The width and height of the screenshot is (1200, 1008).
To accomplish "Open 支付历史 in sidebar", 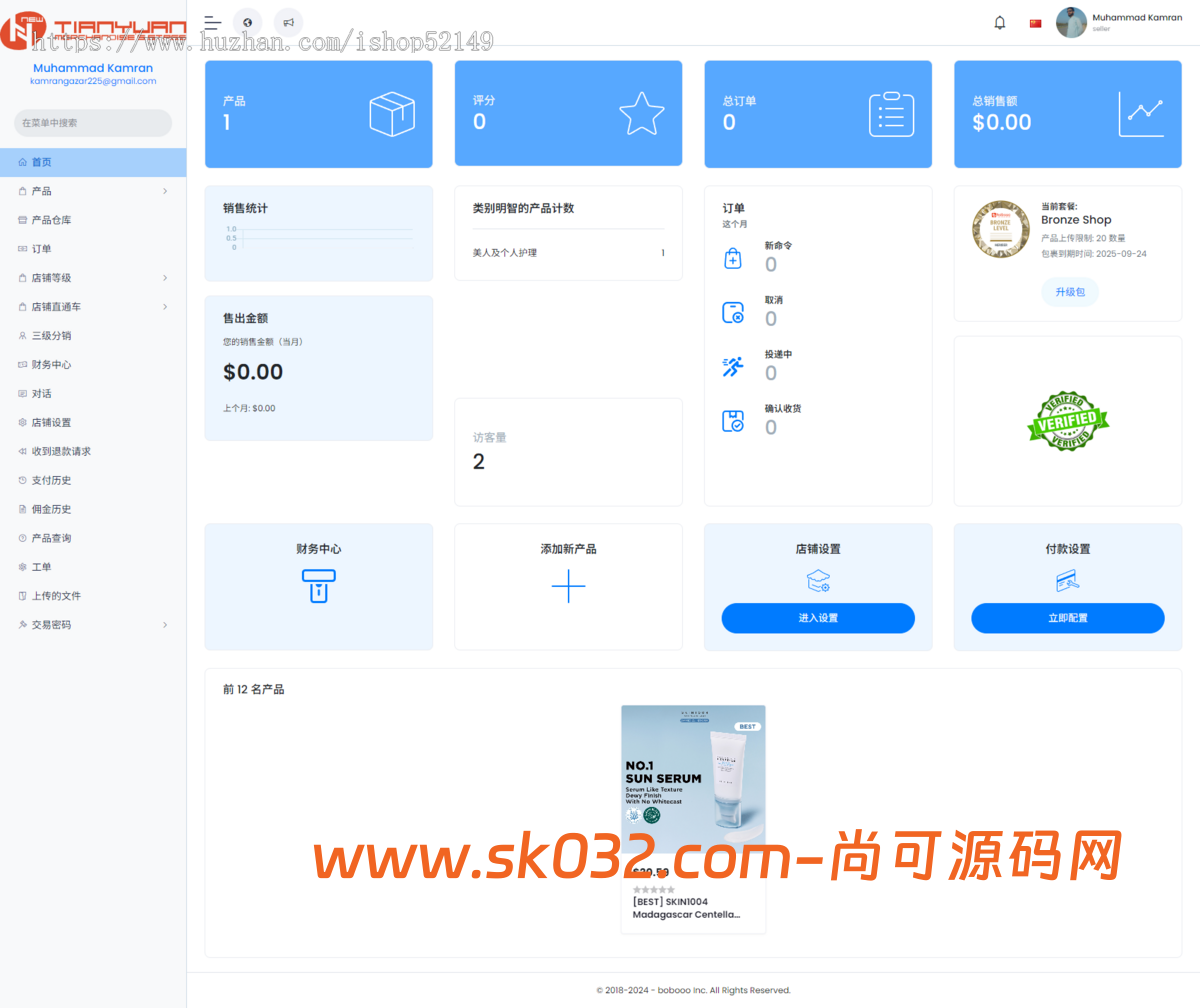I will pos(93,481).
